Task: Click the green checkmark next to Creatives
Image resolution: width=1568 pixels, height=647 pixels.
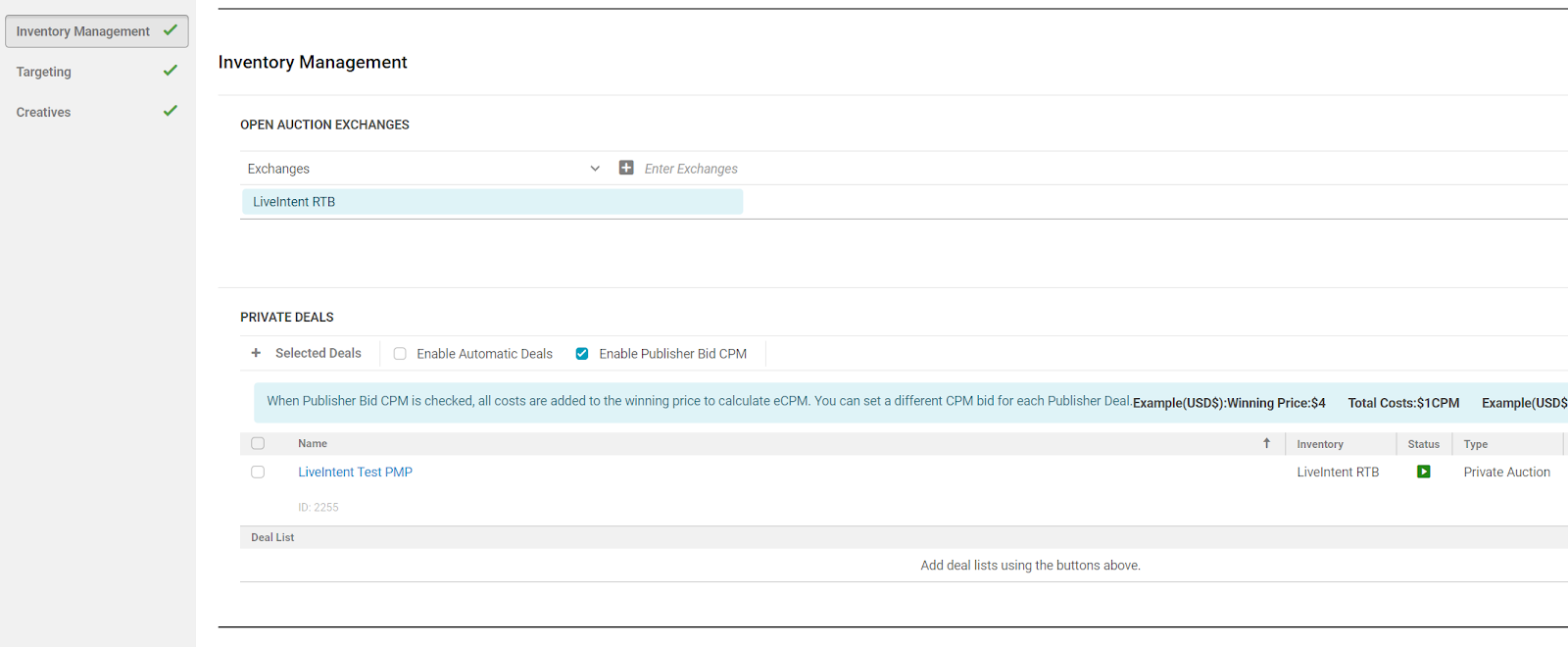Action: [171, 111]
